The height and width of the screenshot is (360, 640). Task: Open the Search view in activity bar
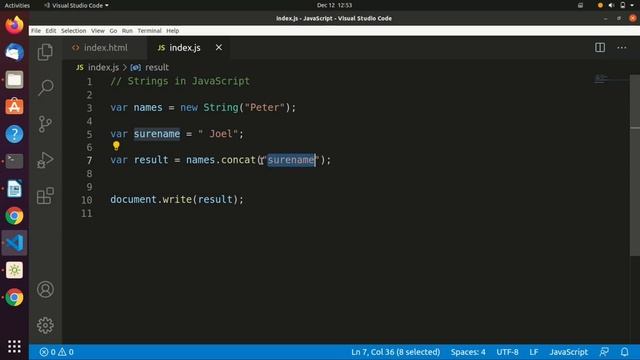(x=45, y=87)
